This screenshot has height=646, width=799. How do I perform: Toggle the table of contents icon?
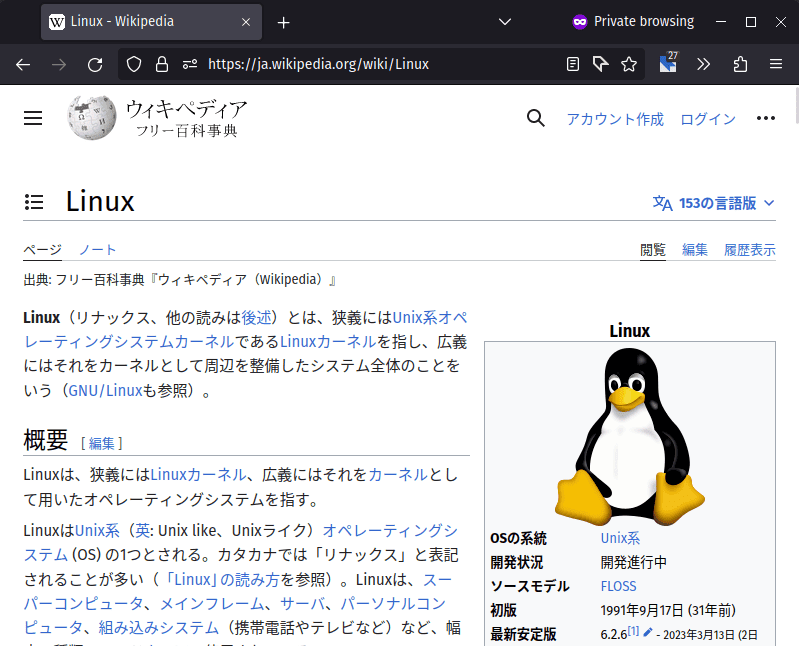(x=34, y=202)
